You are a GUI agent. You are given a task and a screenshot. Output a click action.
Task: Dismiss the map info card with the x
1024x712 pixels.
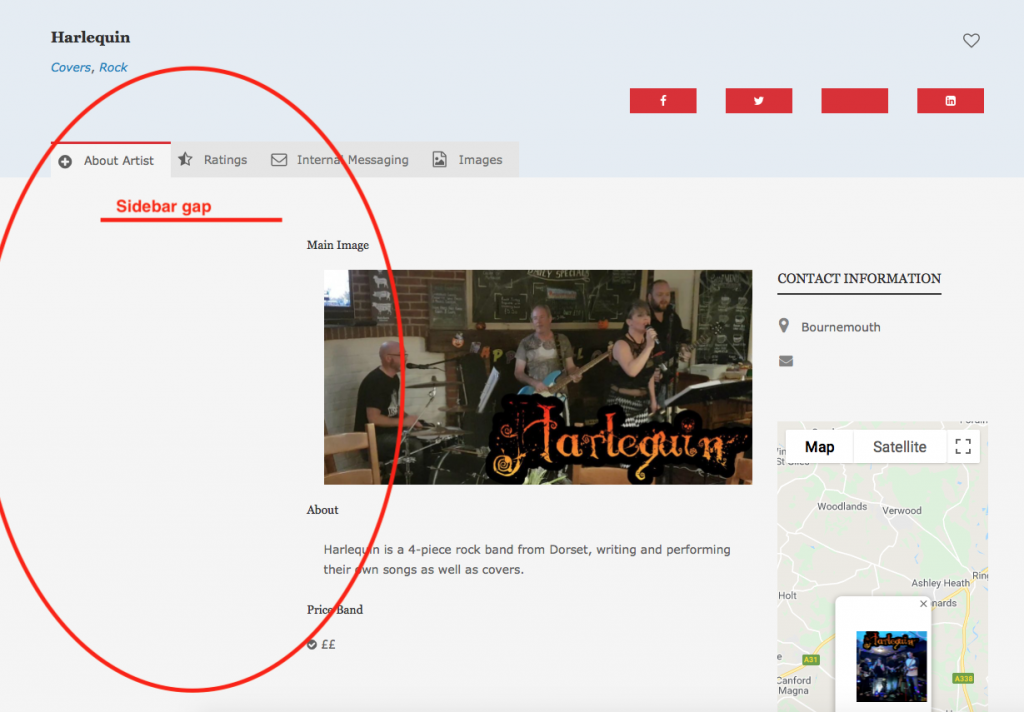tap(922, 603)
